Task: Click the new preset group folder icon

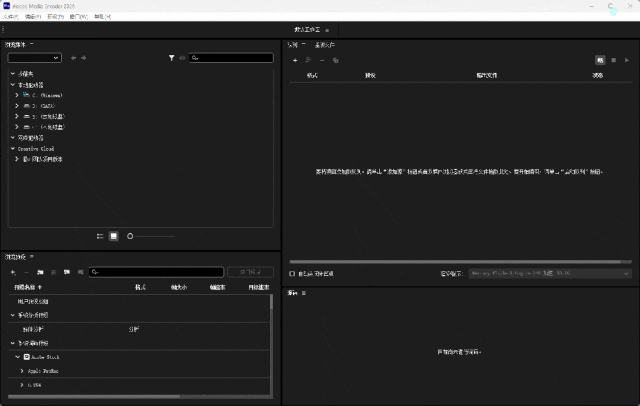Action: 40,272
